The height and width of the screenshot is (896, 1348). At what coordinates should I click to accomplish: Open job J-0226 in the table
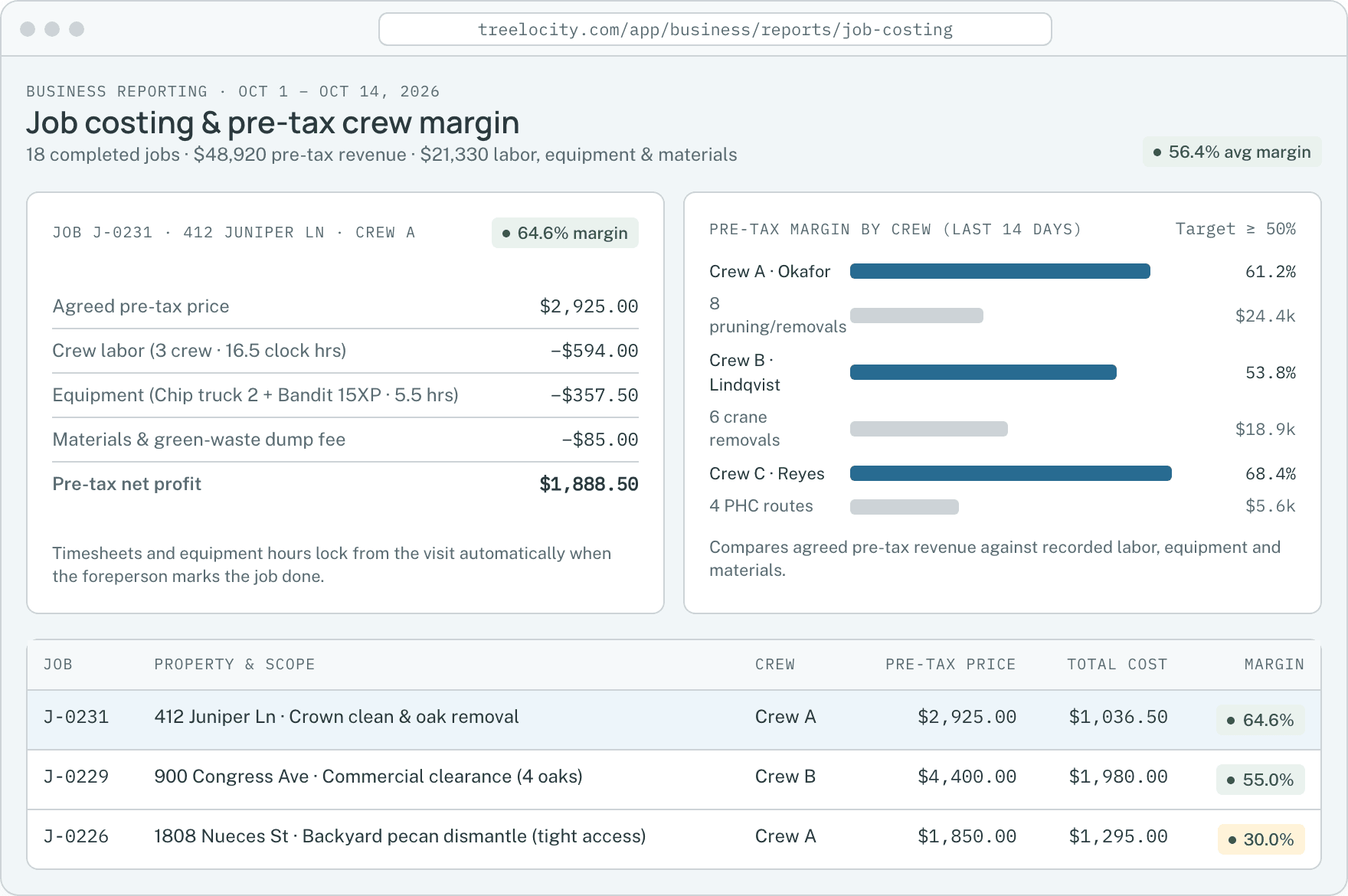click(x=76, y=836)
